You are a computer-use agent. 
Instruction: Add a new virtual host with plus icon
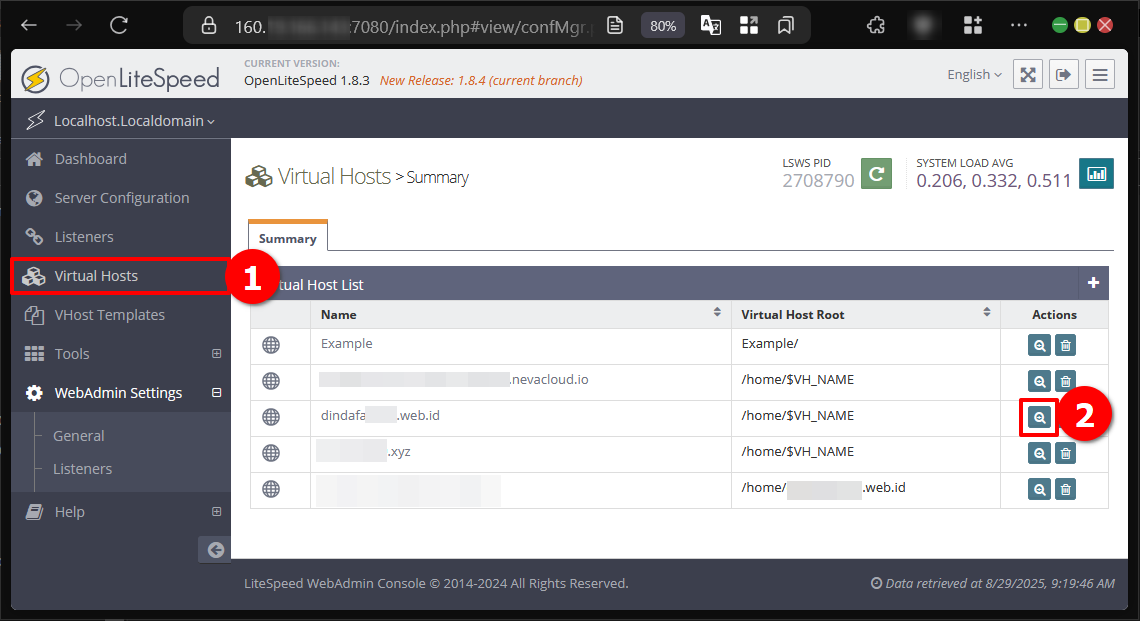(1093, 284)
